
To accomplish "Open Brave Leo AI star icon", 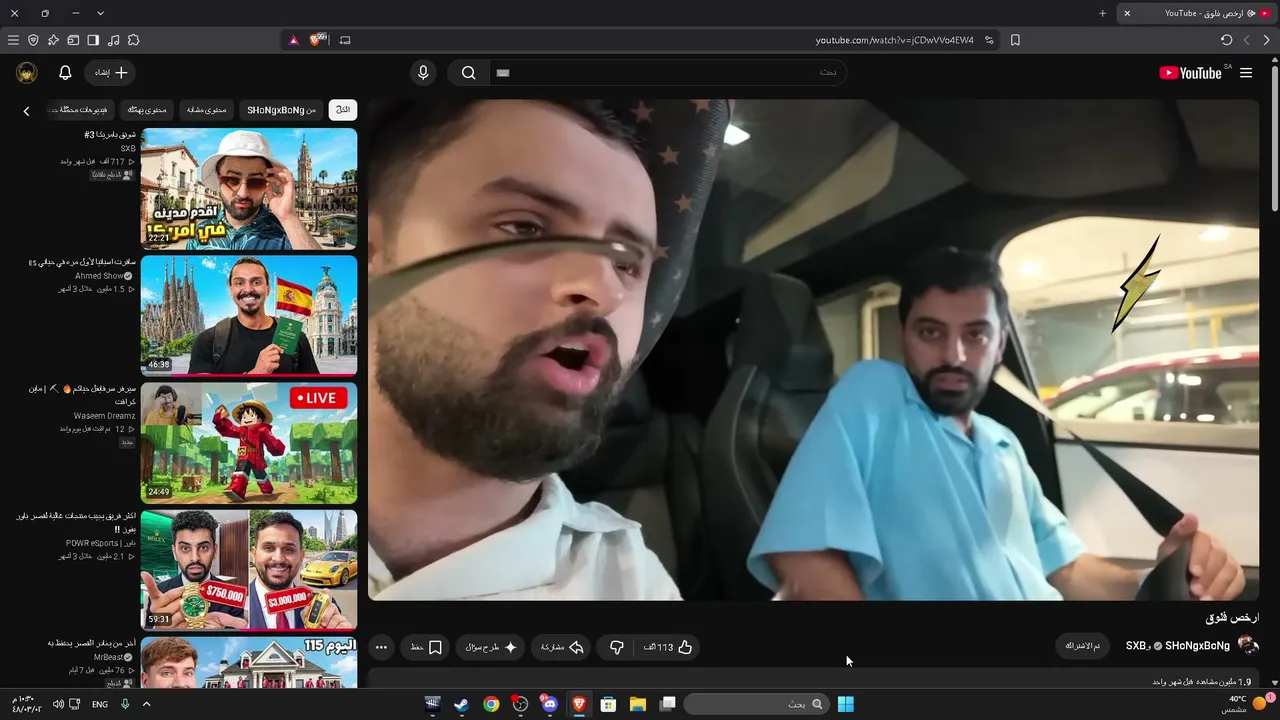I will (53, 40).
